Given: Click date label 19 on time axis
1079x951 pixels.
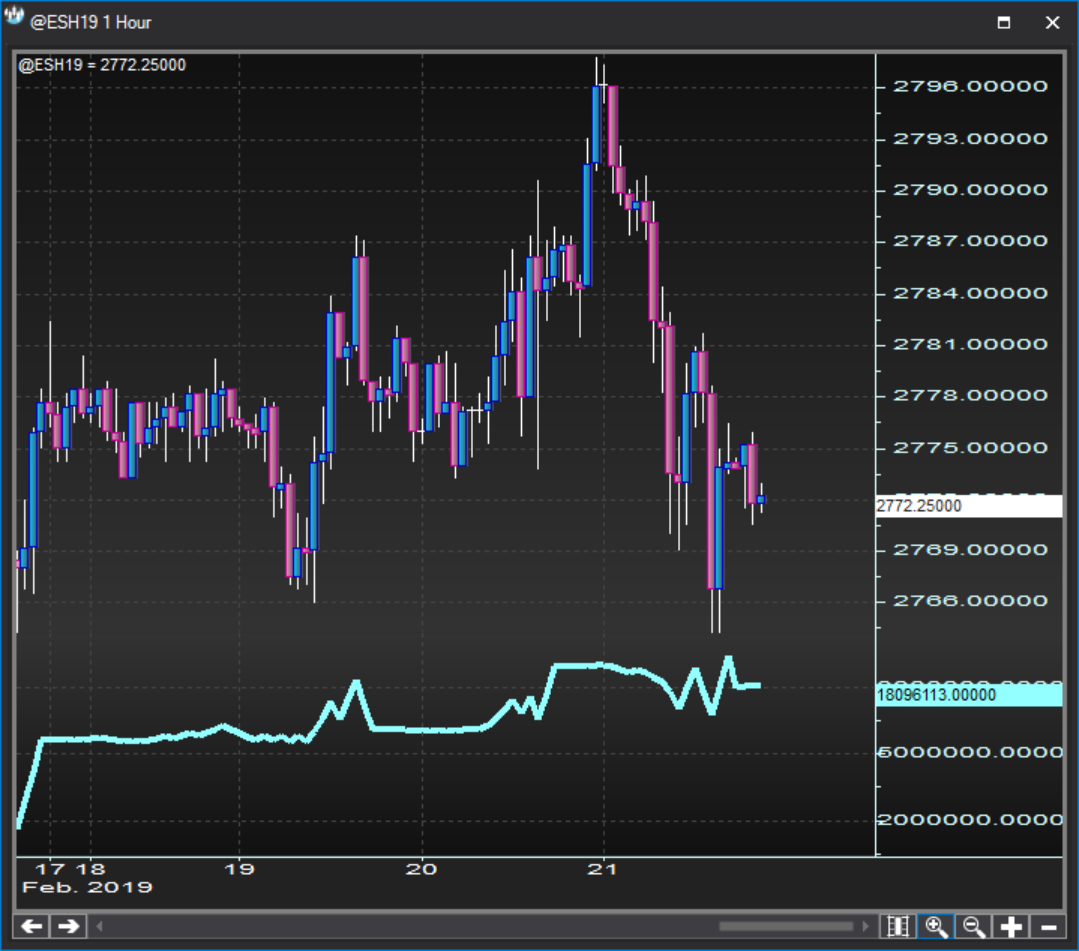Looking at the screenshot, I should [x=239, y=869].
